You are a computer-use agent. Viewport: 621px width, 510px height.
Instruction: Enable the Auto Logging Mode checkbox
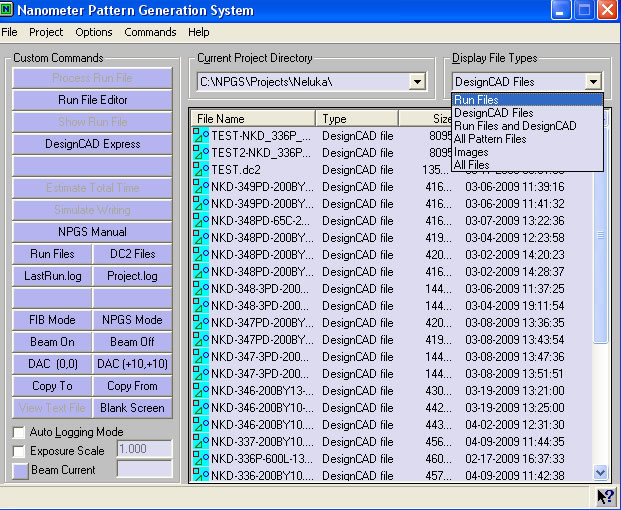tap(20, 432)
